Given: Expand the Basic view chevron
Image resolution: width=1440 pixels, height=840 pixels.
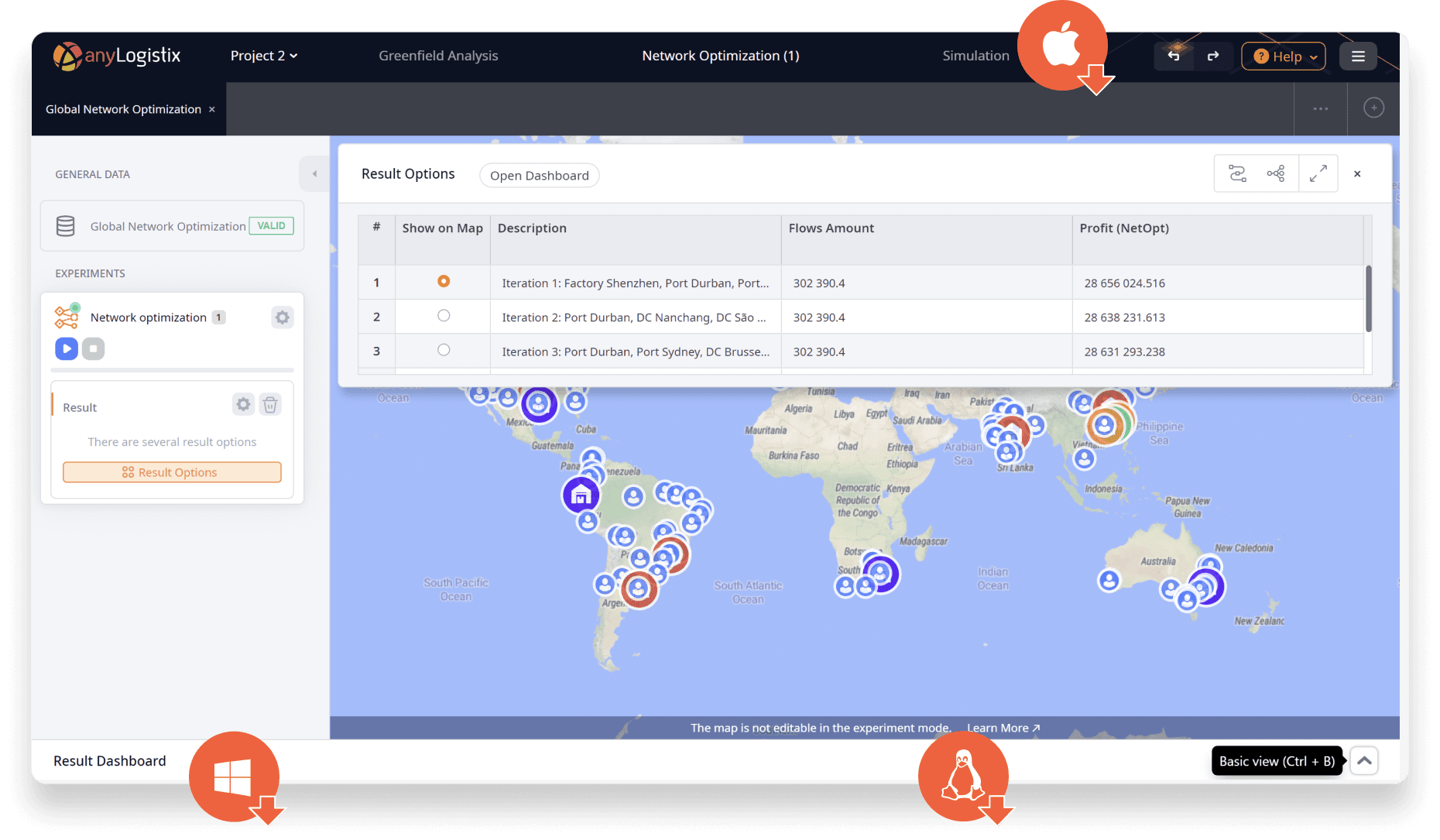Looking at the screenshot, I should [1363, 760].
